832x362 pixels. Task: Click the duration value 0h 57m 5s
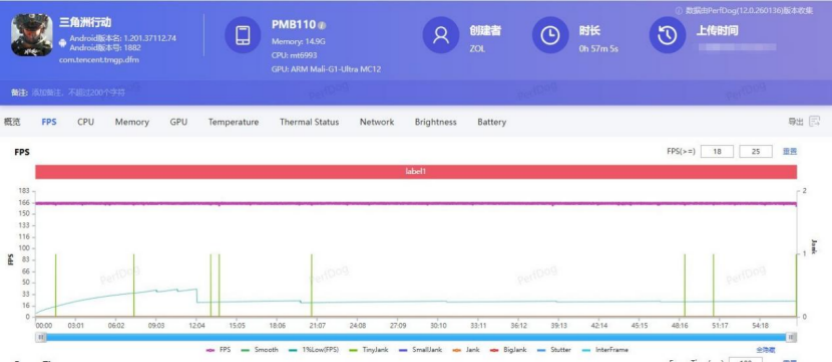click(x=599, y=49)
